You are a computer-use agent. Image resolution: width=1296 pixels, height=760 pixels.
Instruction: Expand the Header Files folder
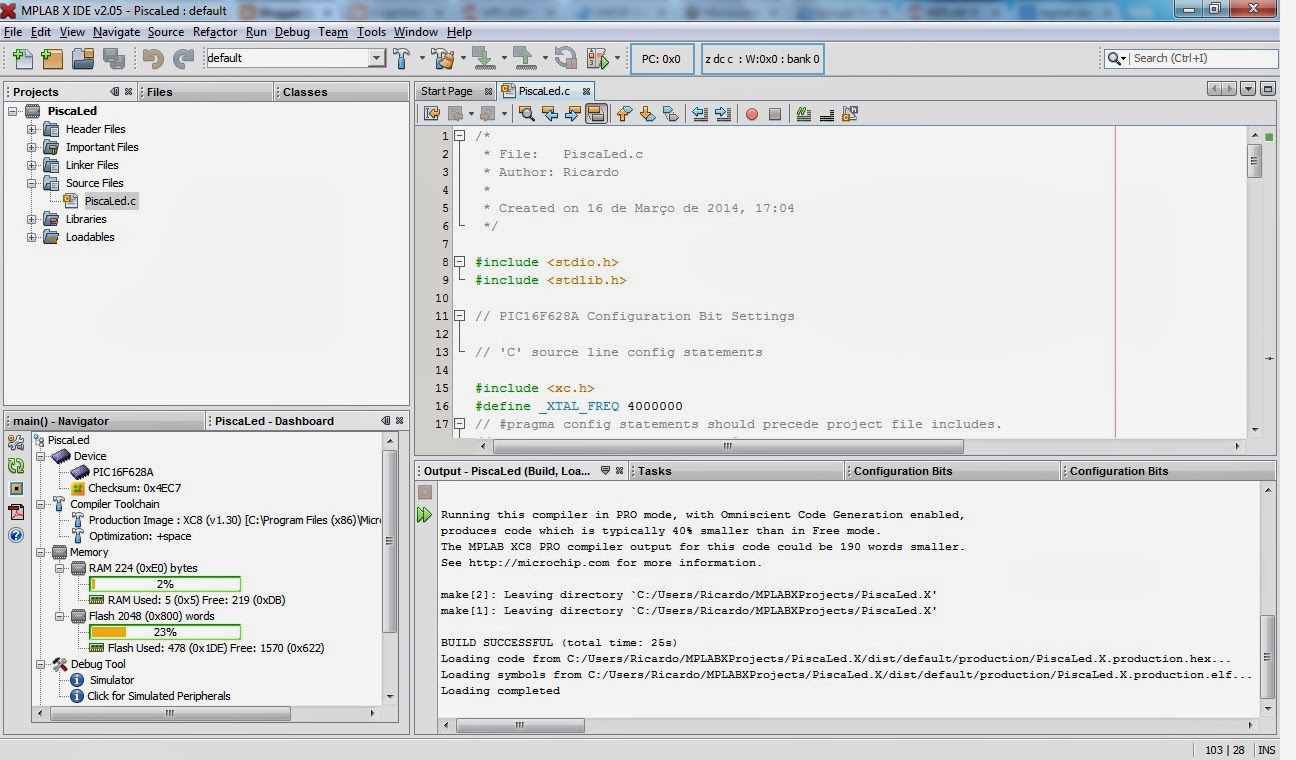point(32,129)
